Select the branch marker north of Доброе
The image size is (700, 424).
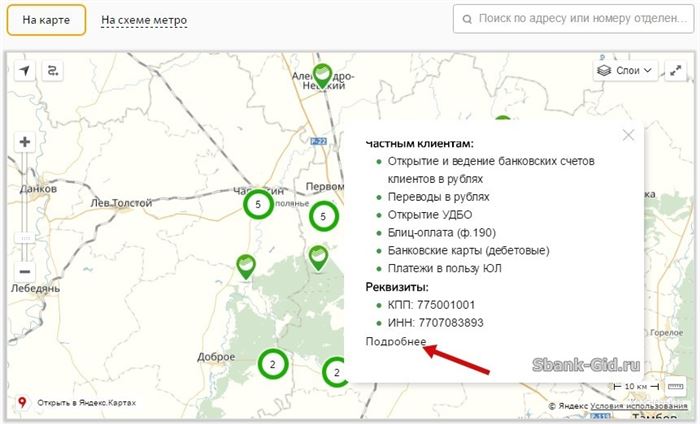point(246,267)
